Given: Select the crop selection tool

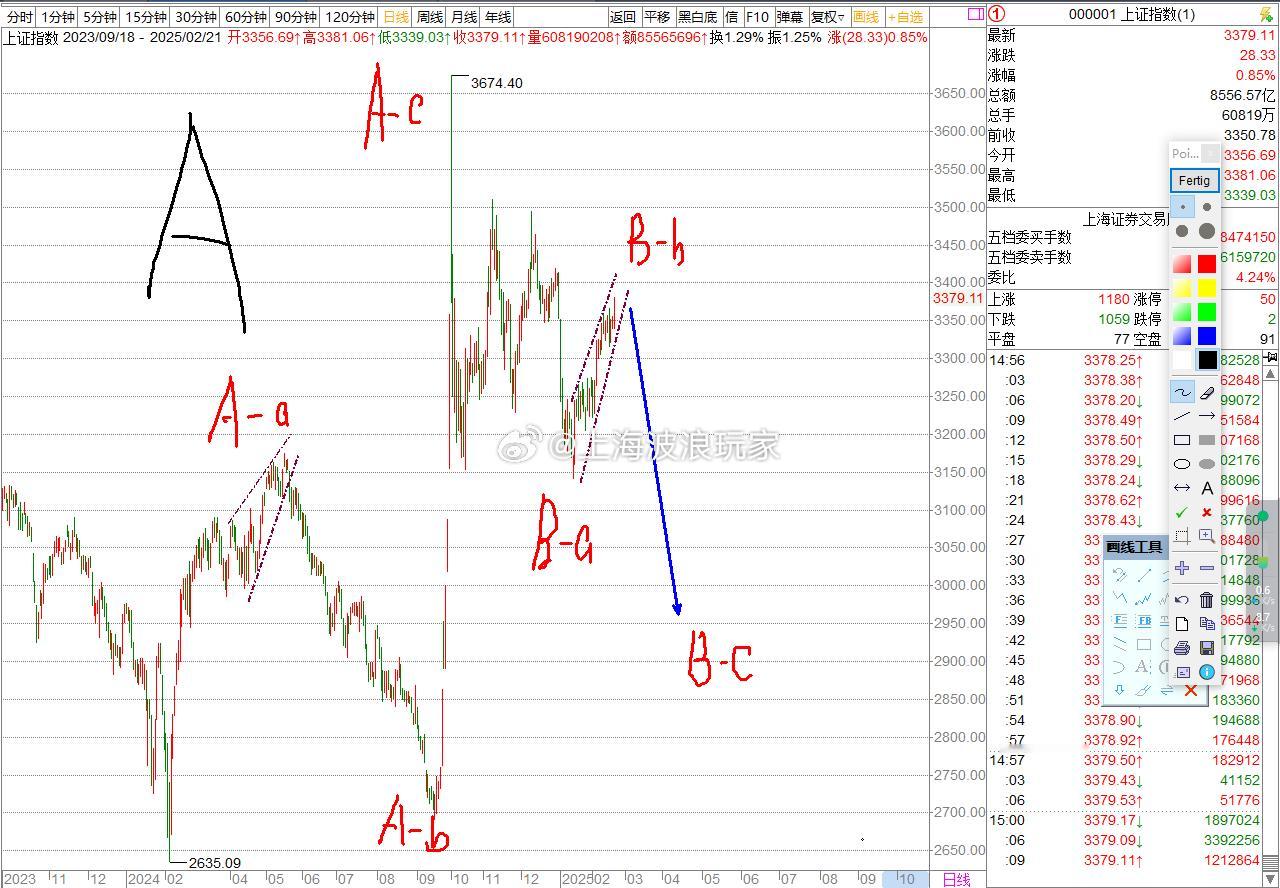Looking at the screenshot, I should tap(1182, 536).
